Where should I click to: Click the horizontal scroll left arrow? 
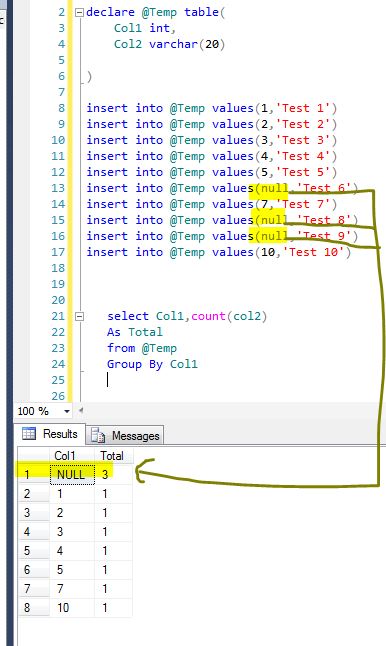[81, 410]
